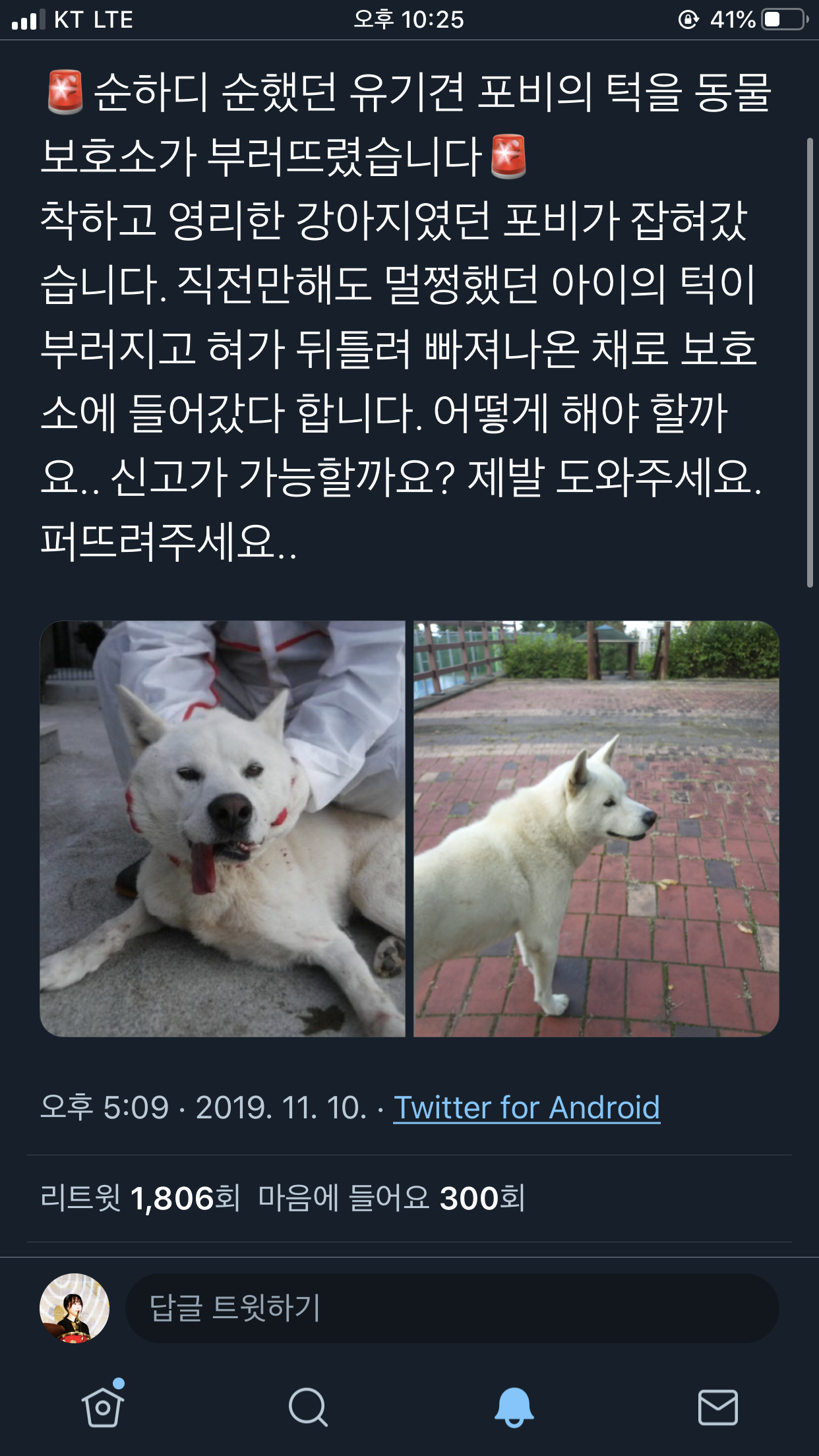This screenshot has width=819, height=1456.
Task: Open the left photo of injured dog
Action: click(x=222, y=828)
